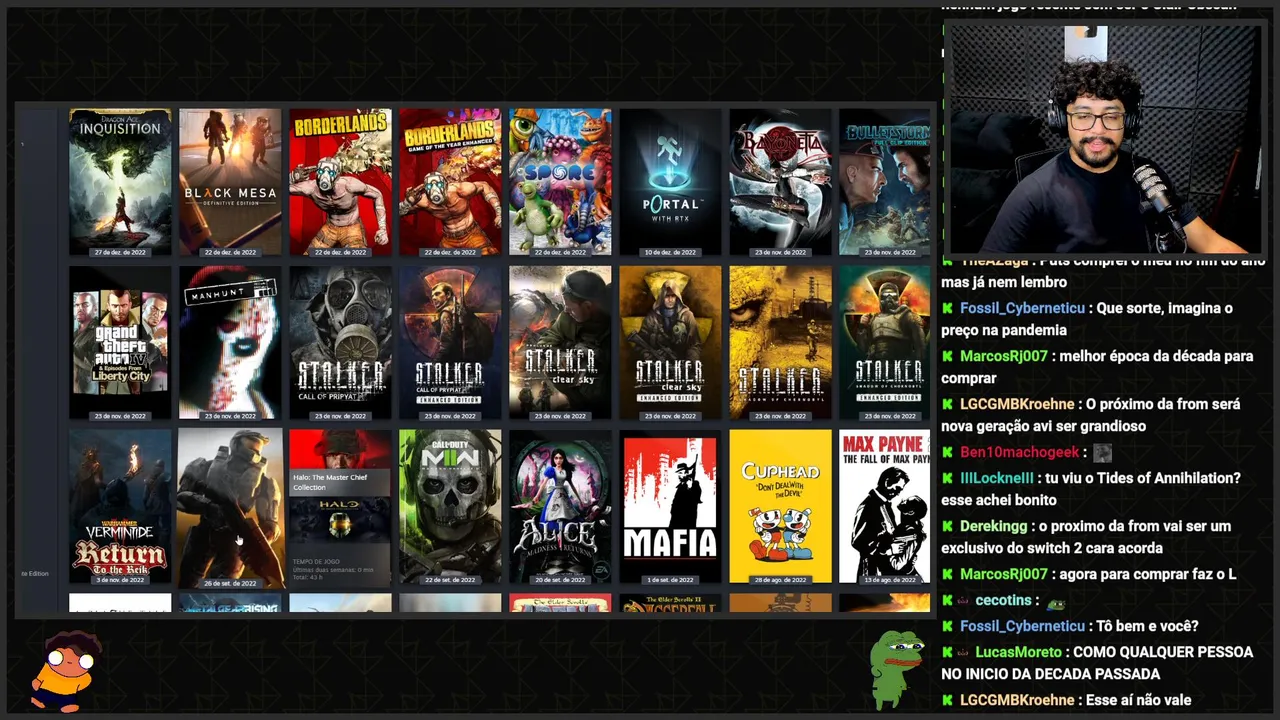The height and width of the screenshot is (720, 1280).
Task: Open LucasMoreto's chat profile
Action: 1018,652
